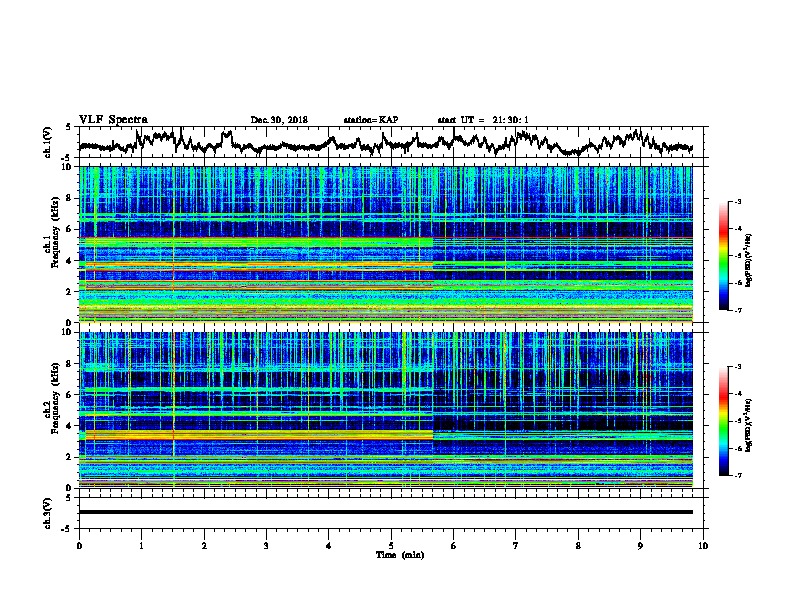Click the "ch.1(V)" axis label
The height and width of the screenshot is (612, 792).
(x=48, y=142)
